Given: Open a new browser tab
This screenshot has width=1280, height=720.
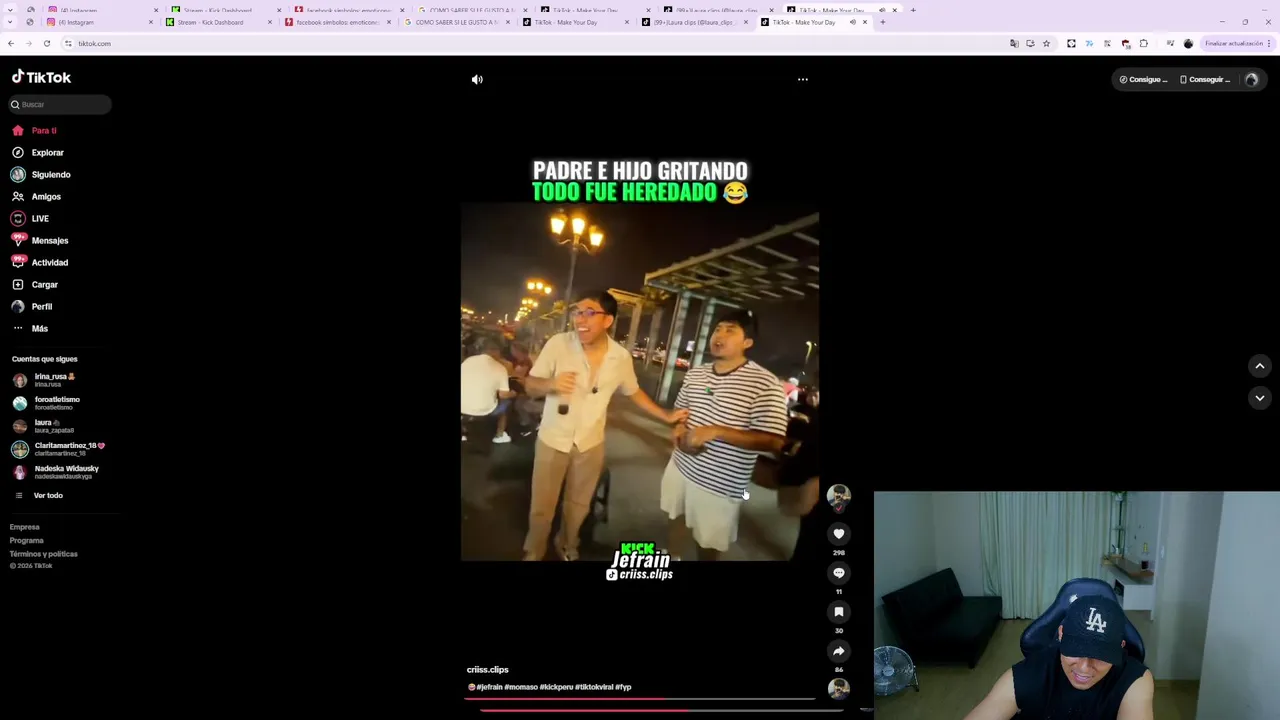Looking at the screenshot, I should coord(882,22).
